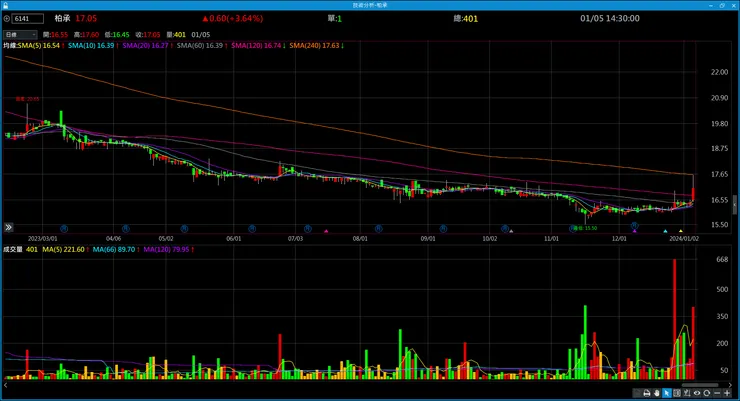This screenshot has height=401, width=740.
Task: Zoom out with the minus icon
Action: 717,393
